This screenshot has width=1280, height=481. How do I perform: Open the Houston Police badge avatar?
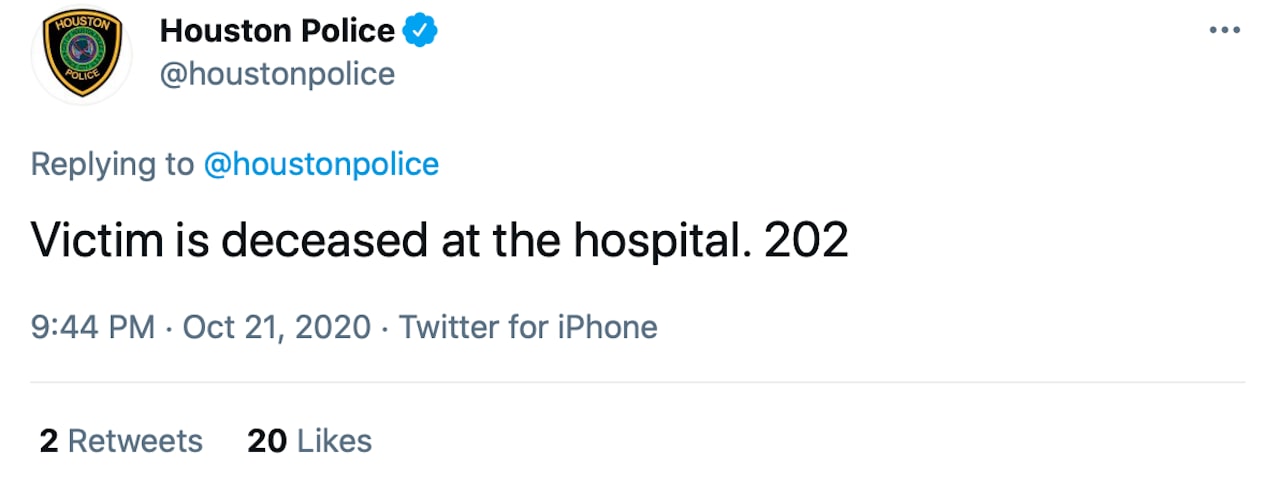point(81,55)
